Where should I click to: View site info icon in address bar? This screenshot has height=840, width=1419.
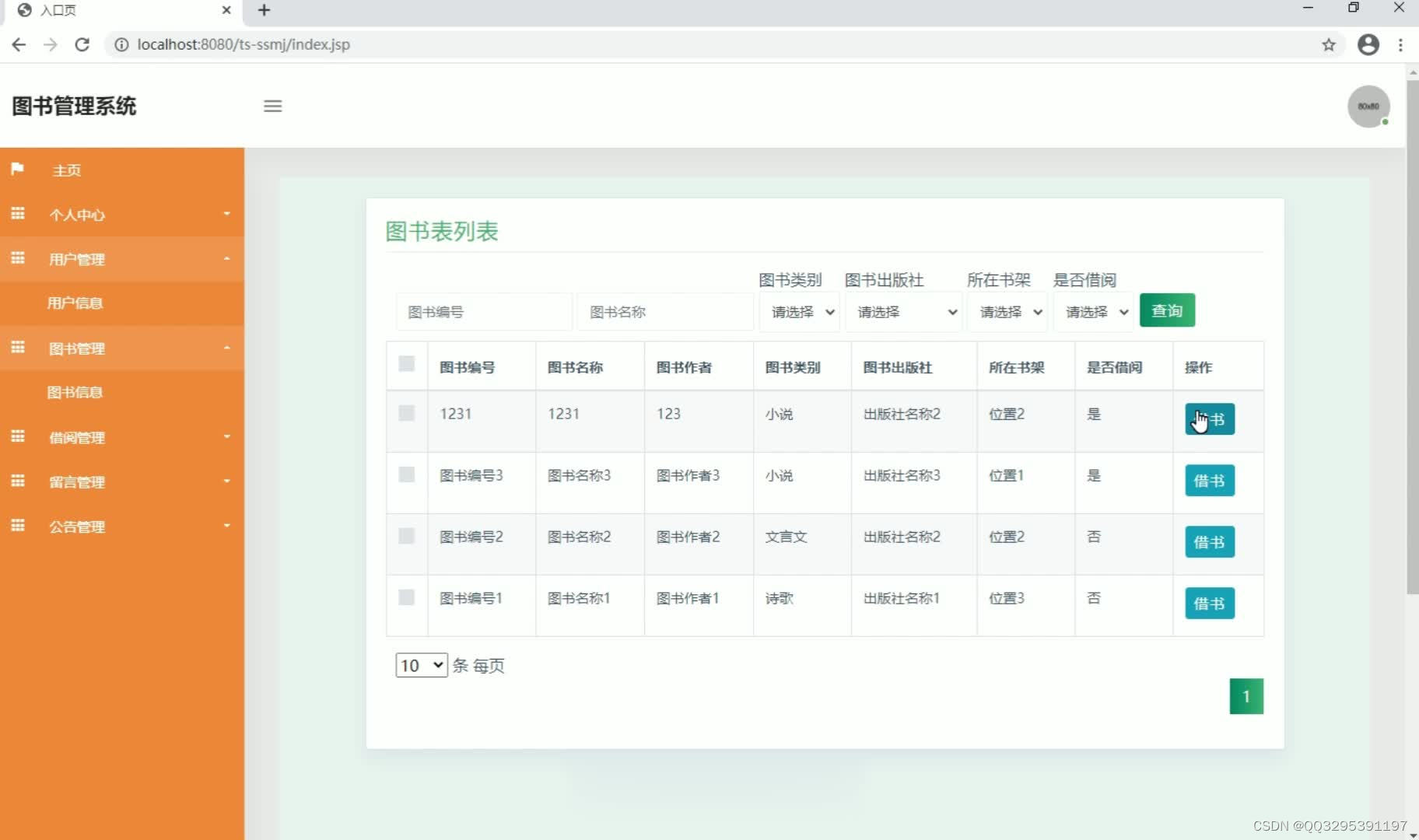click(121, 44)
